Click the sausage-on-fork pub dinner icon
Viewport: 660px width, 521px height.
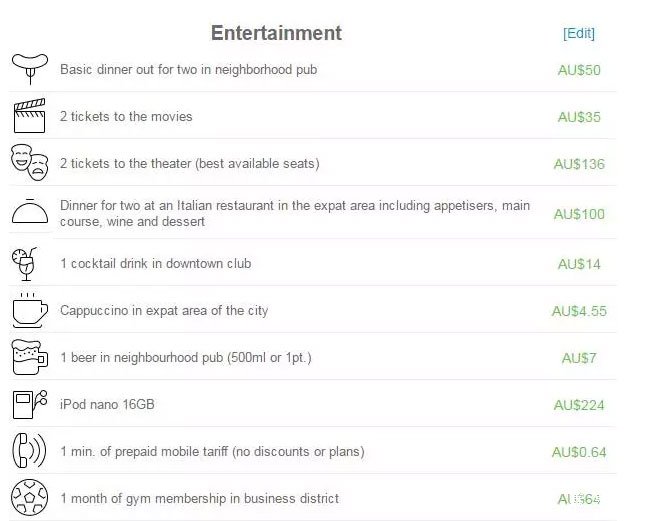tap(30, 69)
